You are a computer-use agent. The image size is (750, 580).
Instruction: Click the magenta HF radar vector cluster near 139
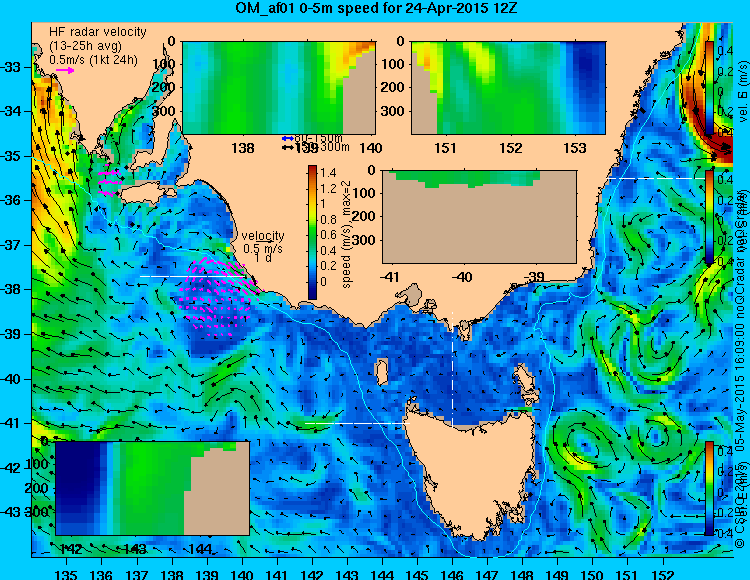pyautogui.click(x=218, y=296)
